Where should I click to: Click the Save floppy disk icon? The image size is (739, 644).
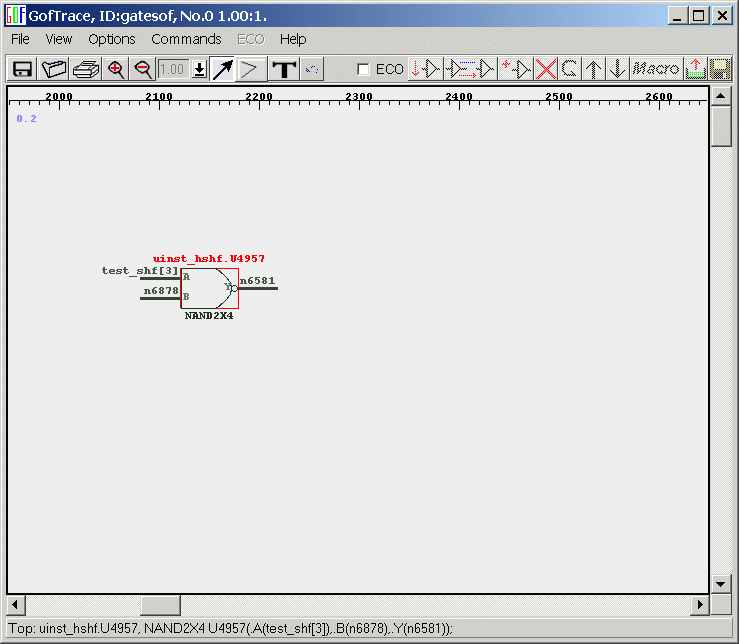[21, 69]
